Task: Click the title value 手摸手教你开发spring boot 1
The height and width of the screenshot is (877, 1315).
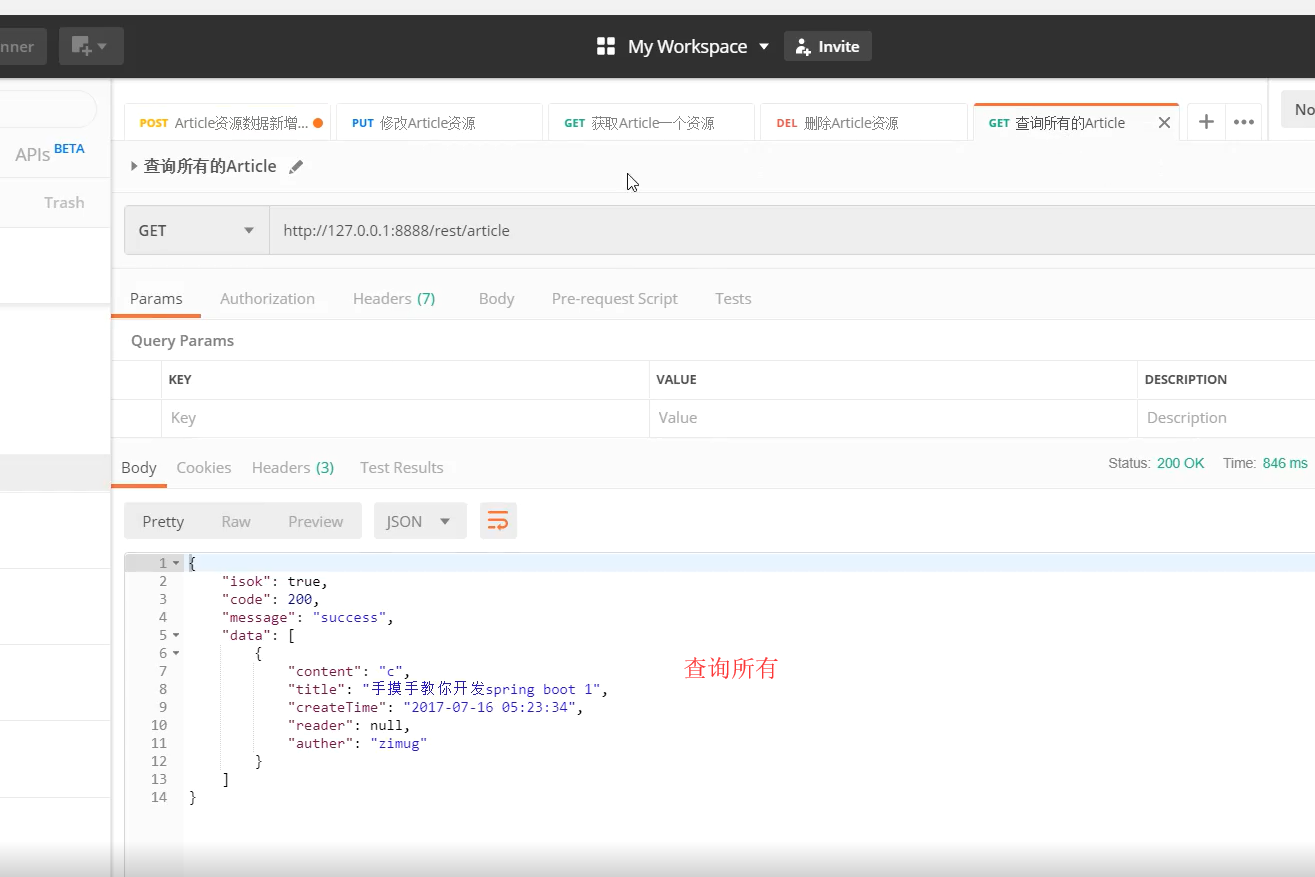Action: pyautogui.click(x=482, y=689)
